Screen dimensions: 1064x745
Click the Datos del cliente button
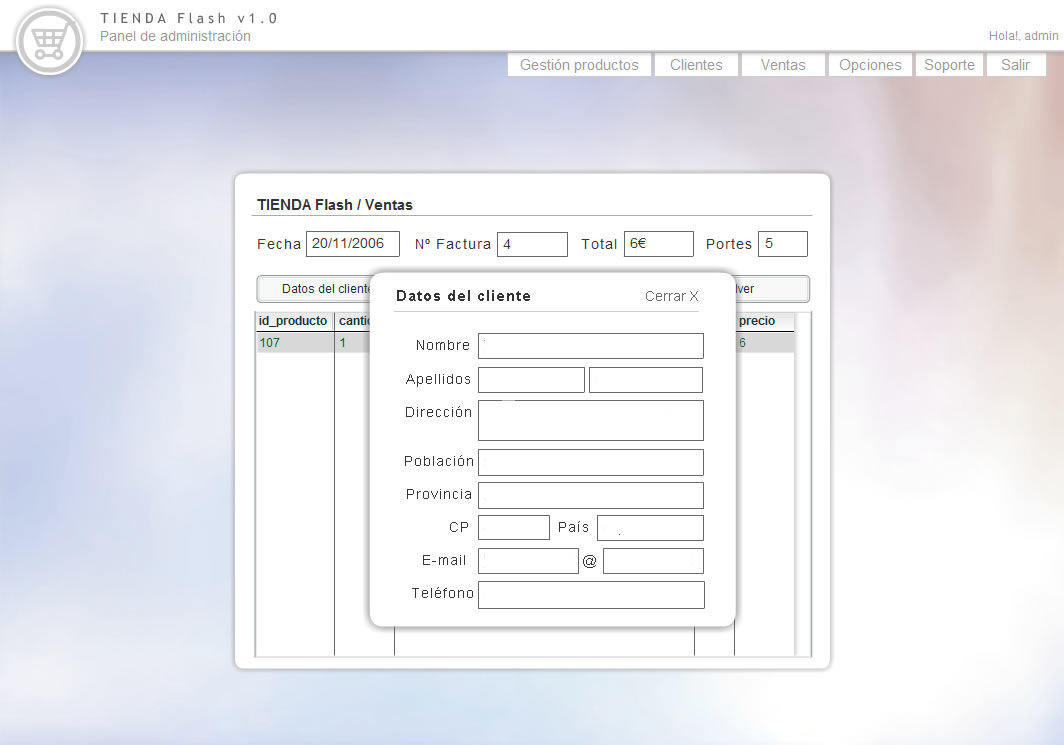click(x=314, y=289)
